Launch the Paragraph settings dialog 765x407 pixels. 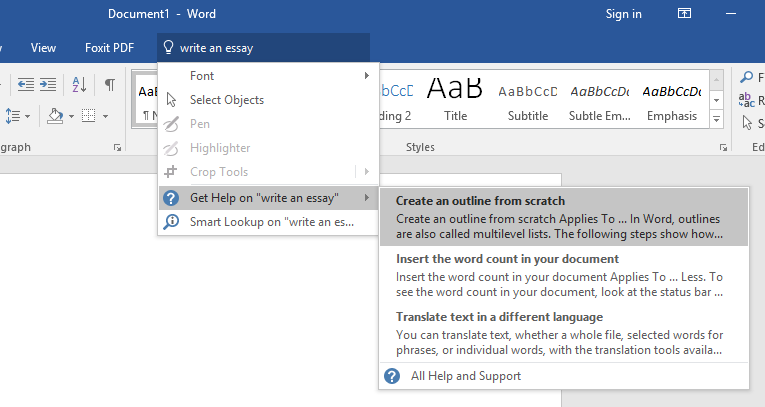click(x=117, y=147)
